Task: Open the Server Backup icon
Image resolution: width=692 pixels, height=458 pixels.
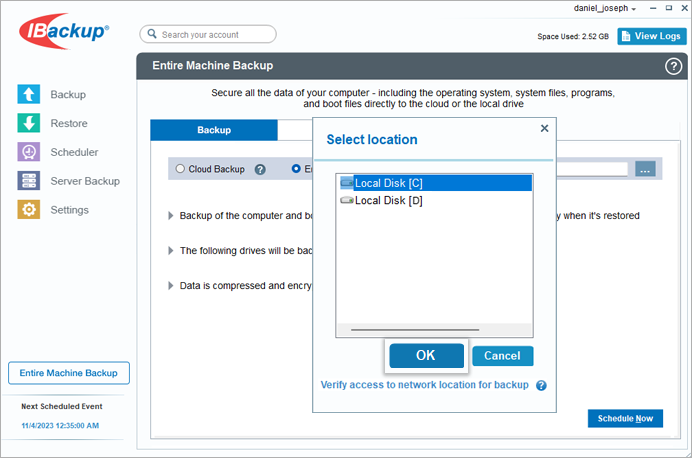Action: [x=29, y=180]
